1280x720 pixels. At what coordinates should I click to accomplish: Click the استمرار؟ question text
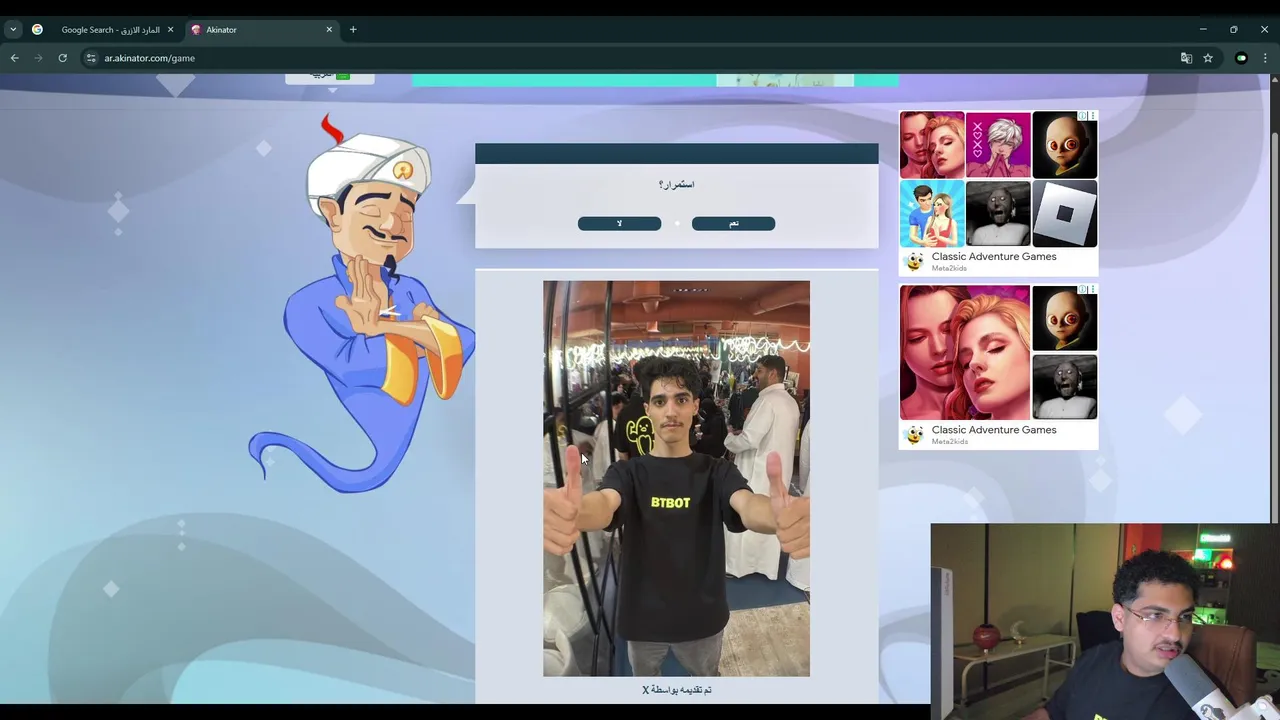677,184
